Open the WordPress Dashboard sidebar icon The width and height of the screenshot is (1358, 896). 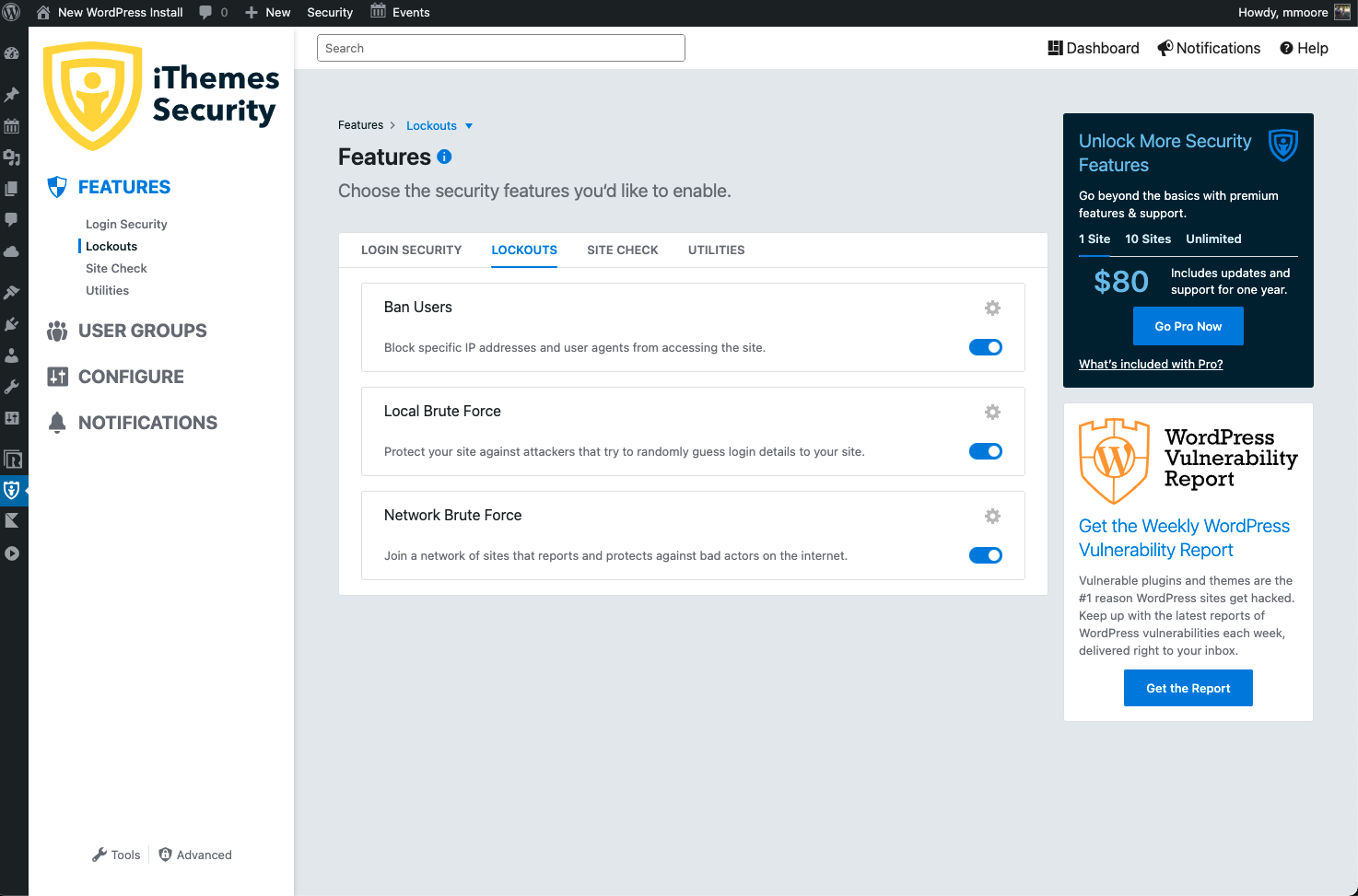point(12,54)
